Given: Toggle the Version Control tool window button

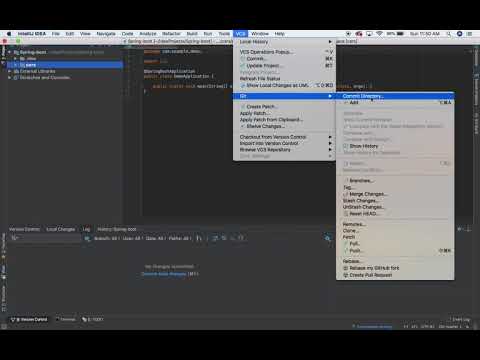Looking at the screenshot, I should point(29,319).
